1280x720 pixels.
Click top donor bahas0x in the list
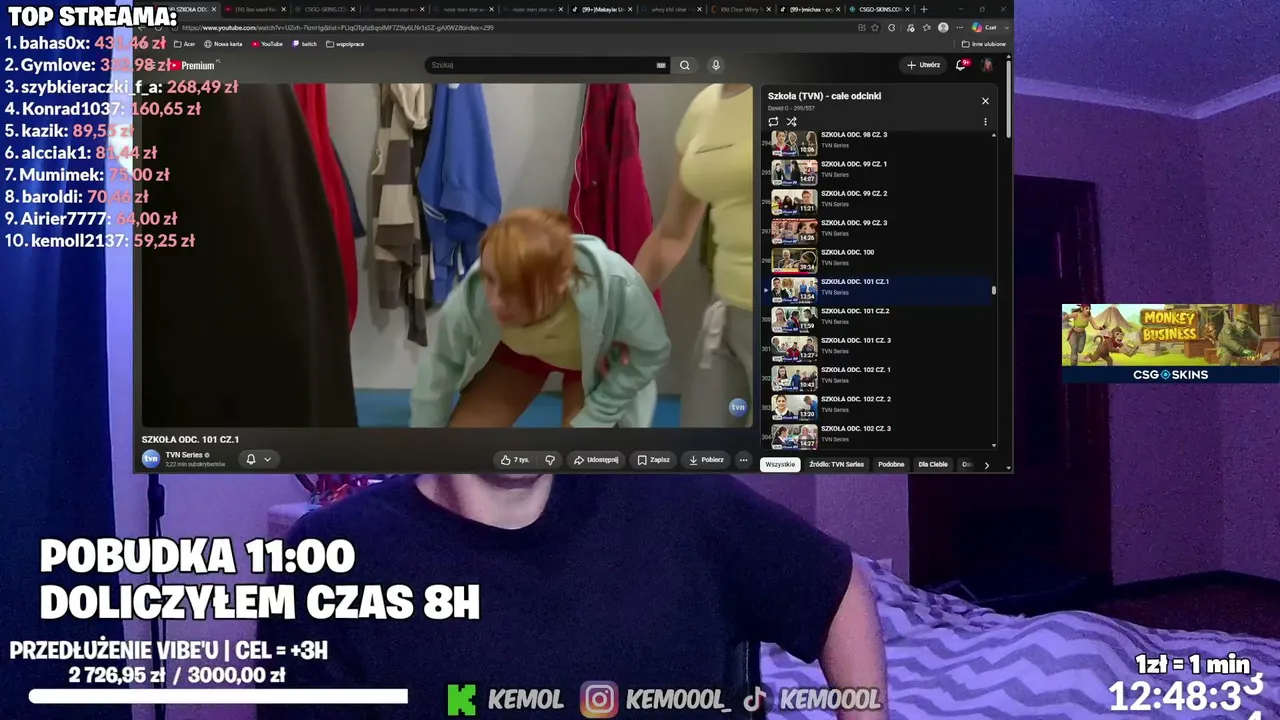coord(85,43)
